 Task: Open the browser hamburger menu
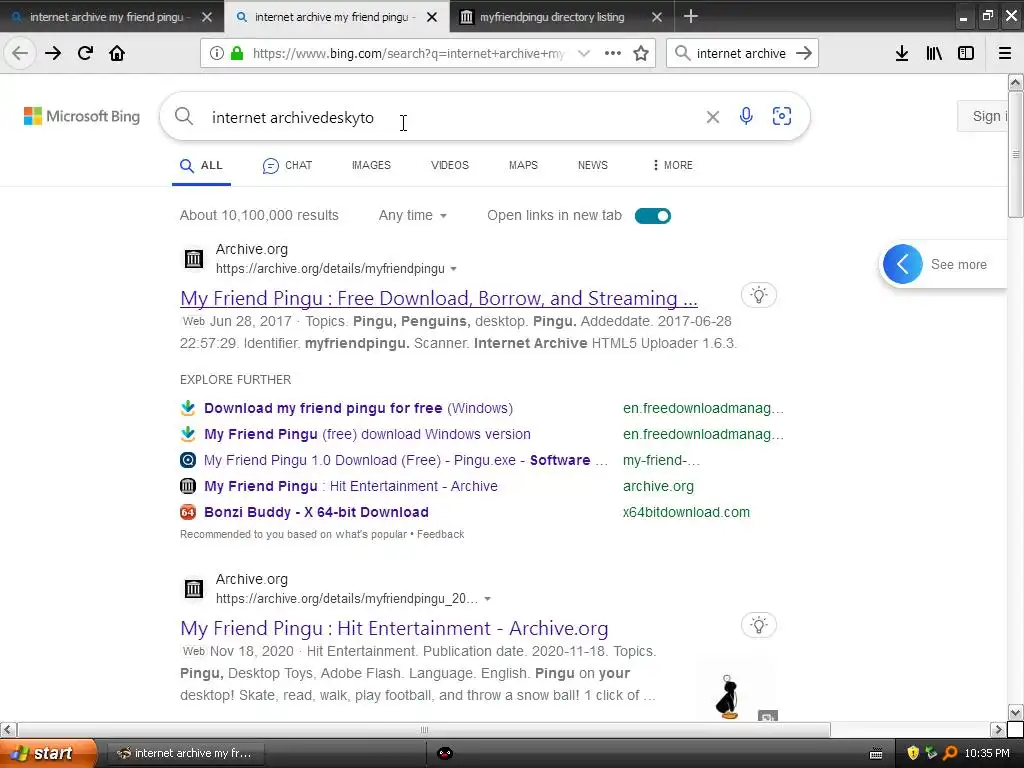[1005, 54]
